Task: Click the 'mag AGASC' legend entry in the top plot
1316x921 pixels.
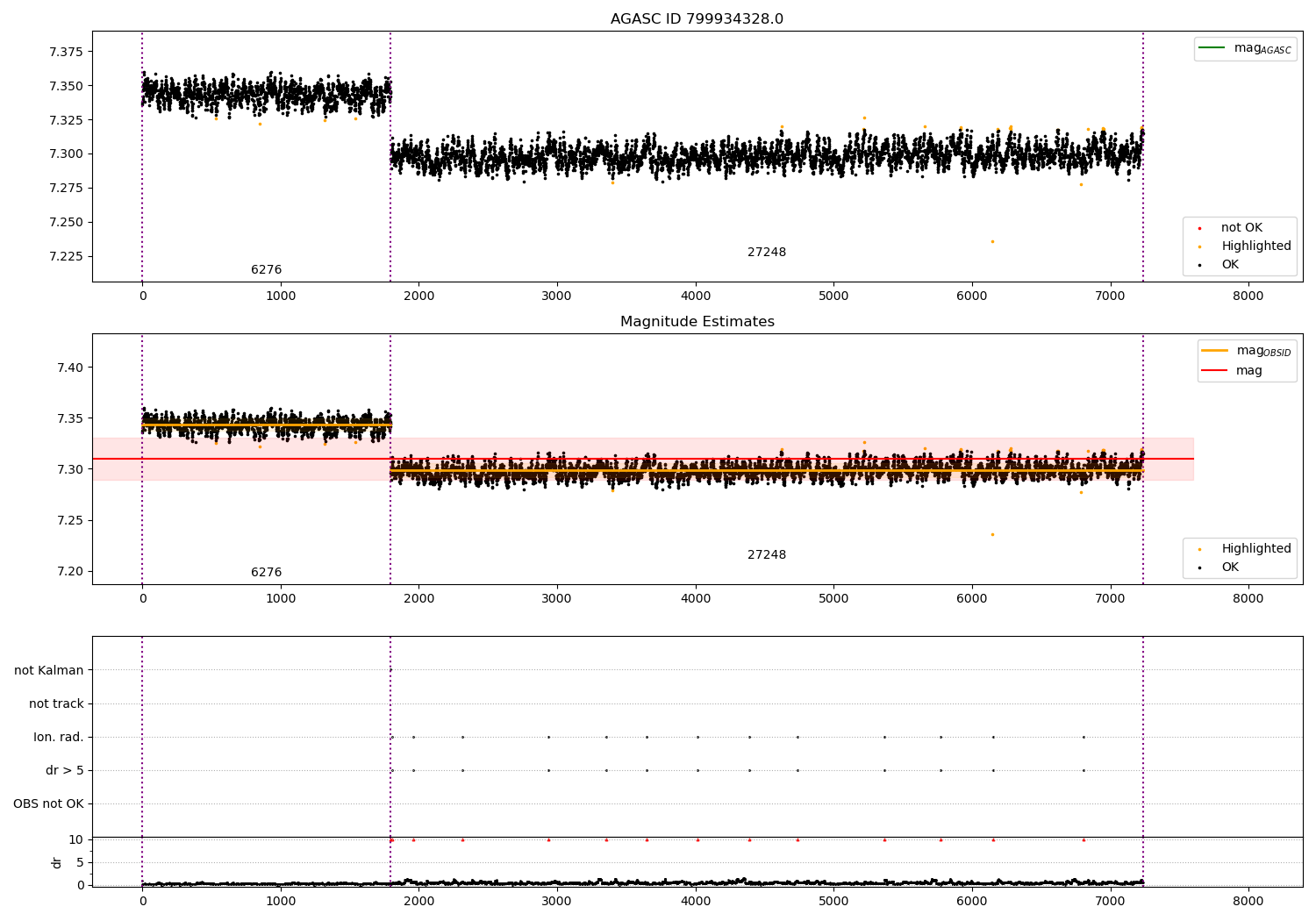Action: 1246,48
